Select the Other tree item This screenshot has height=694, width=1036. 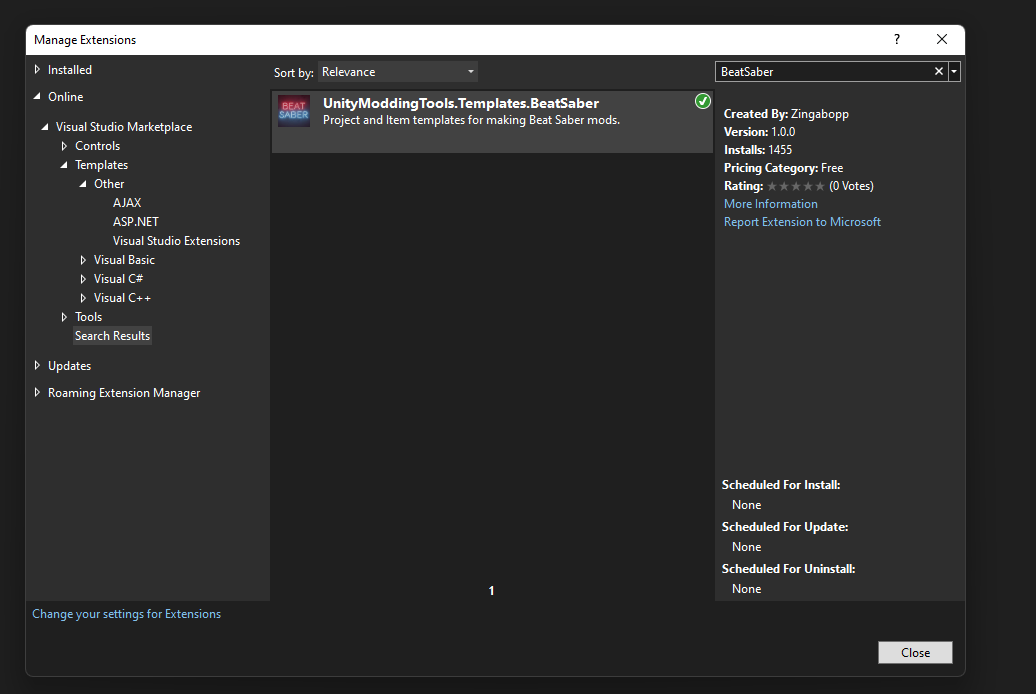tap(109, 184)
